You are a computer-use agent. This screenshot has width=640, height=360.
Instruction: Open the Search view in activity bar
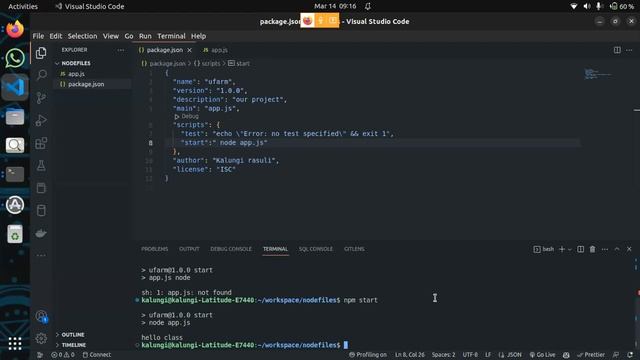point(41,75)
